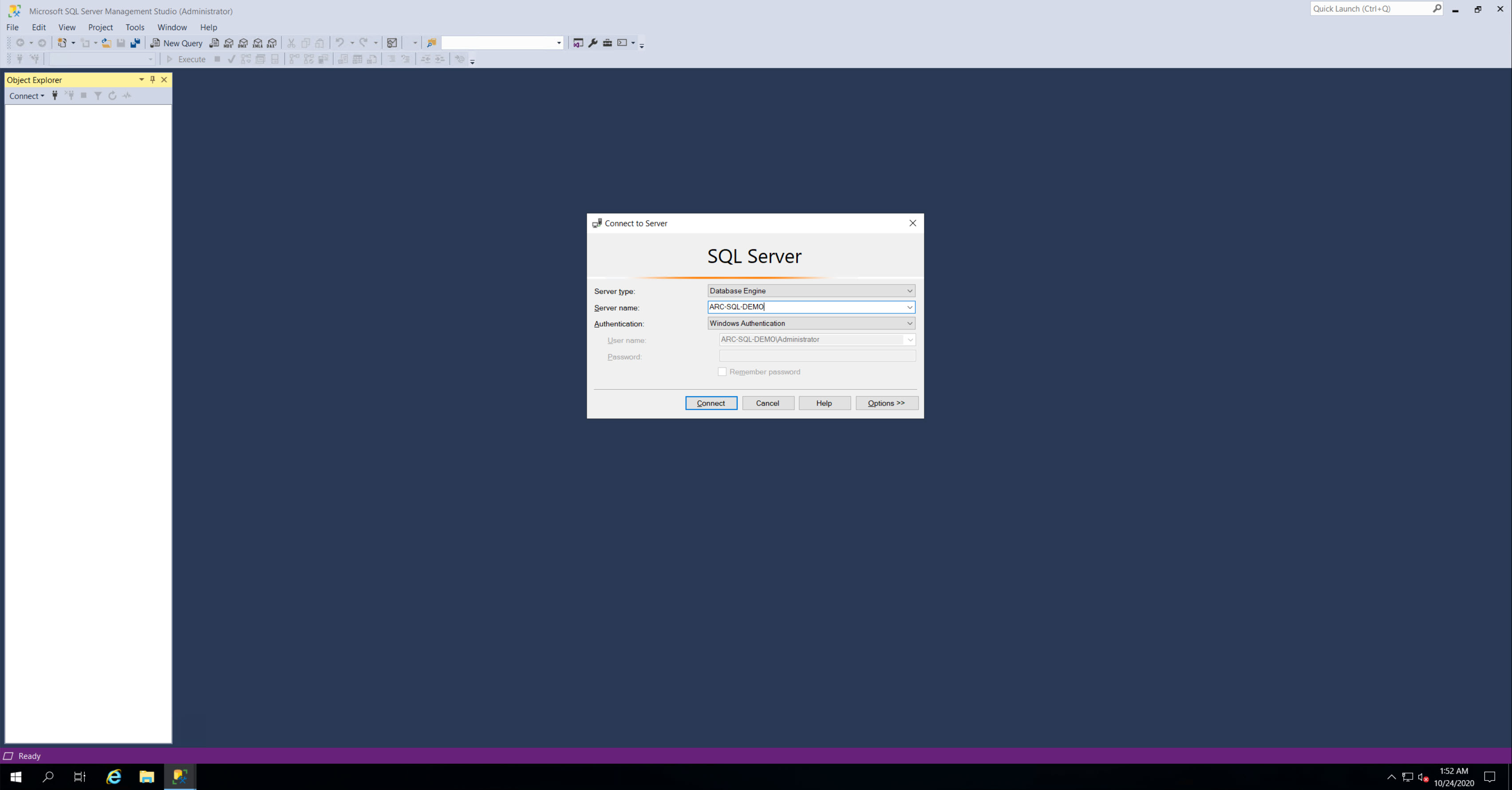
Task: Click Connect Object Explorer plug icon
Action: click(x=55, y=96)
